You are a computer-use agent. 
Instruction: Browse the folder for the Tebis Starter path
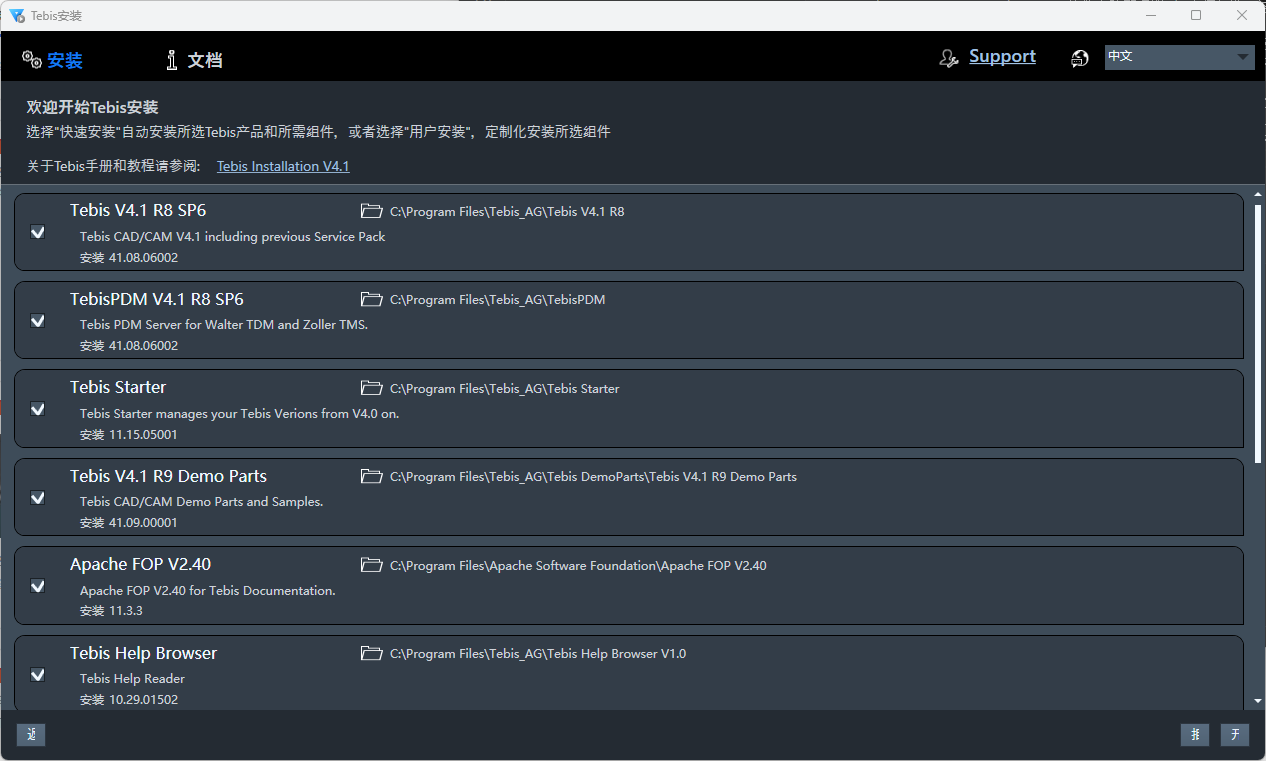point(372,388)
